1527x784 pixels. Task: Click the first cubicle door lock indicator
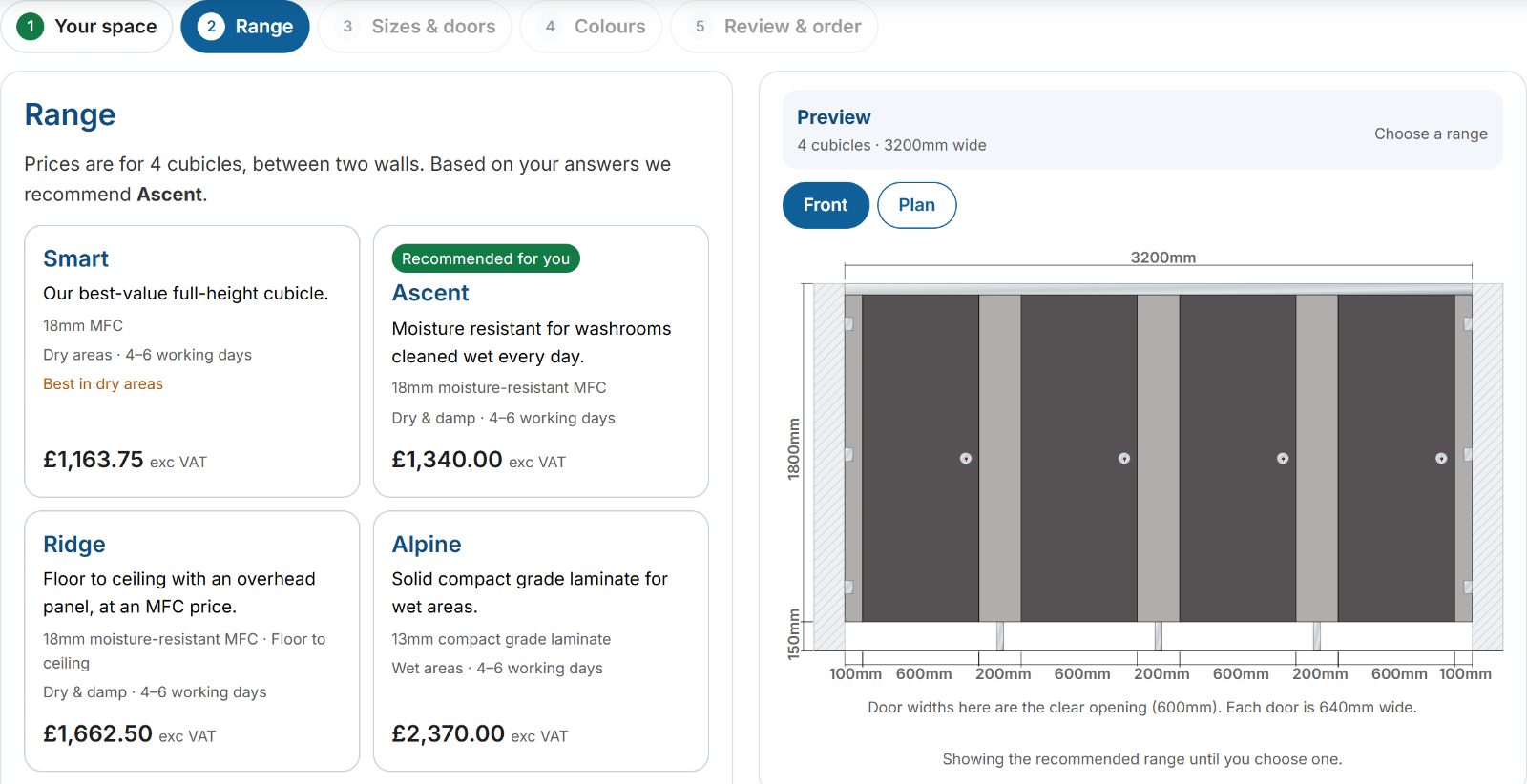pyautogui.click(x=966, y=459)
